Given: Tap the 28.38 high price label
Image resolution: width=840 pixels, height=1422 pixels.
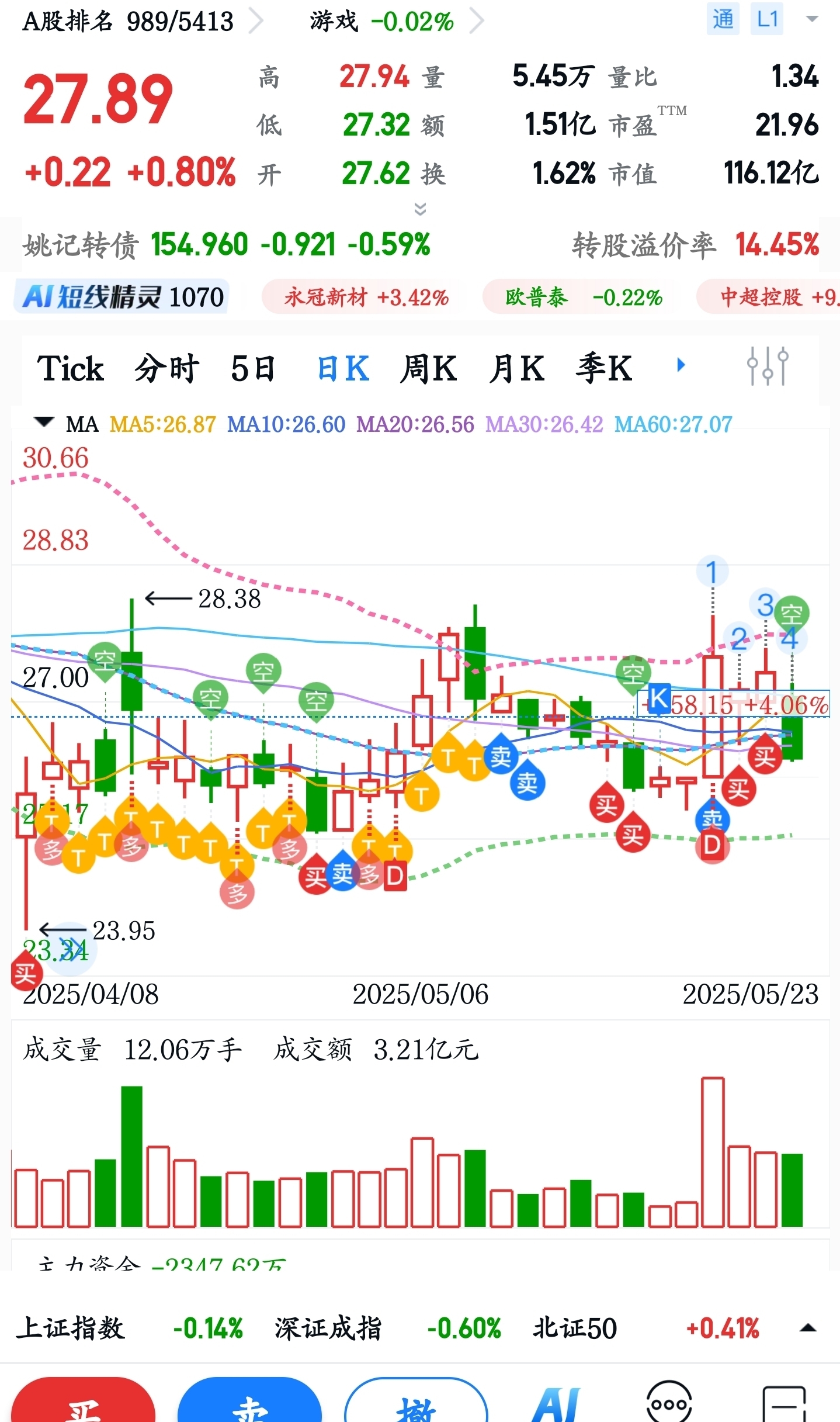Looking at the screenshot, I should click(229, 598).
